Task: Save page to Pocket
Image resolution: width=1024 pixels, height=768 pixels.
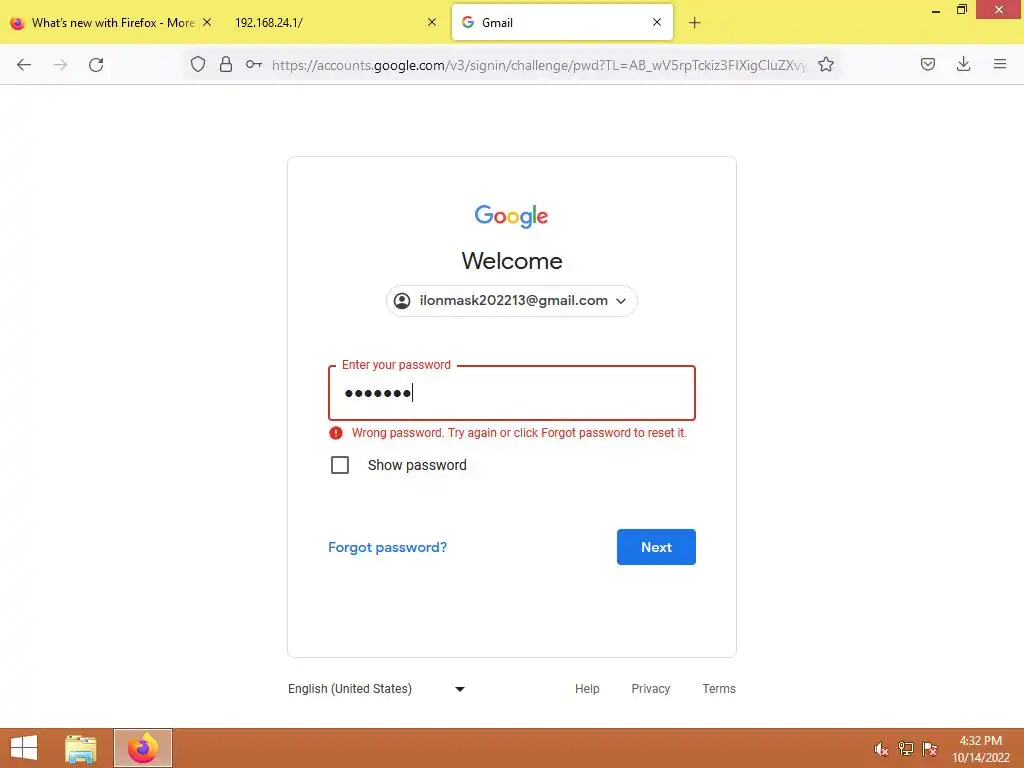Action: [x=928, y=64]
